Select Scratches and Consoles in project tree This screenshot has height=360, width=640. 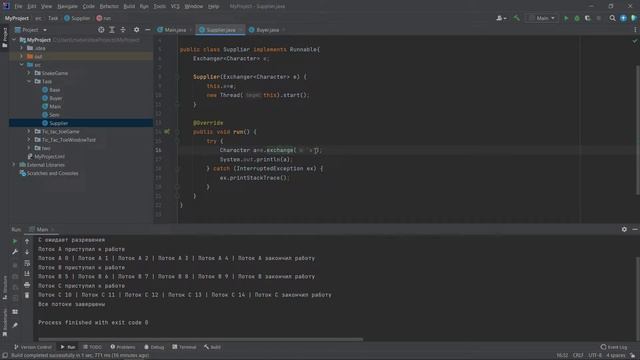49,173
